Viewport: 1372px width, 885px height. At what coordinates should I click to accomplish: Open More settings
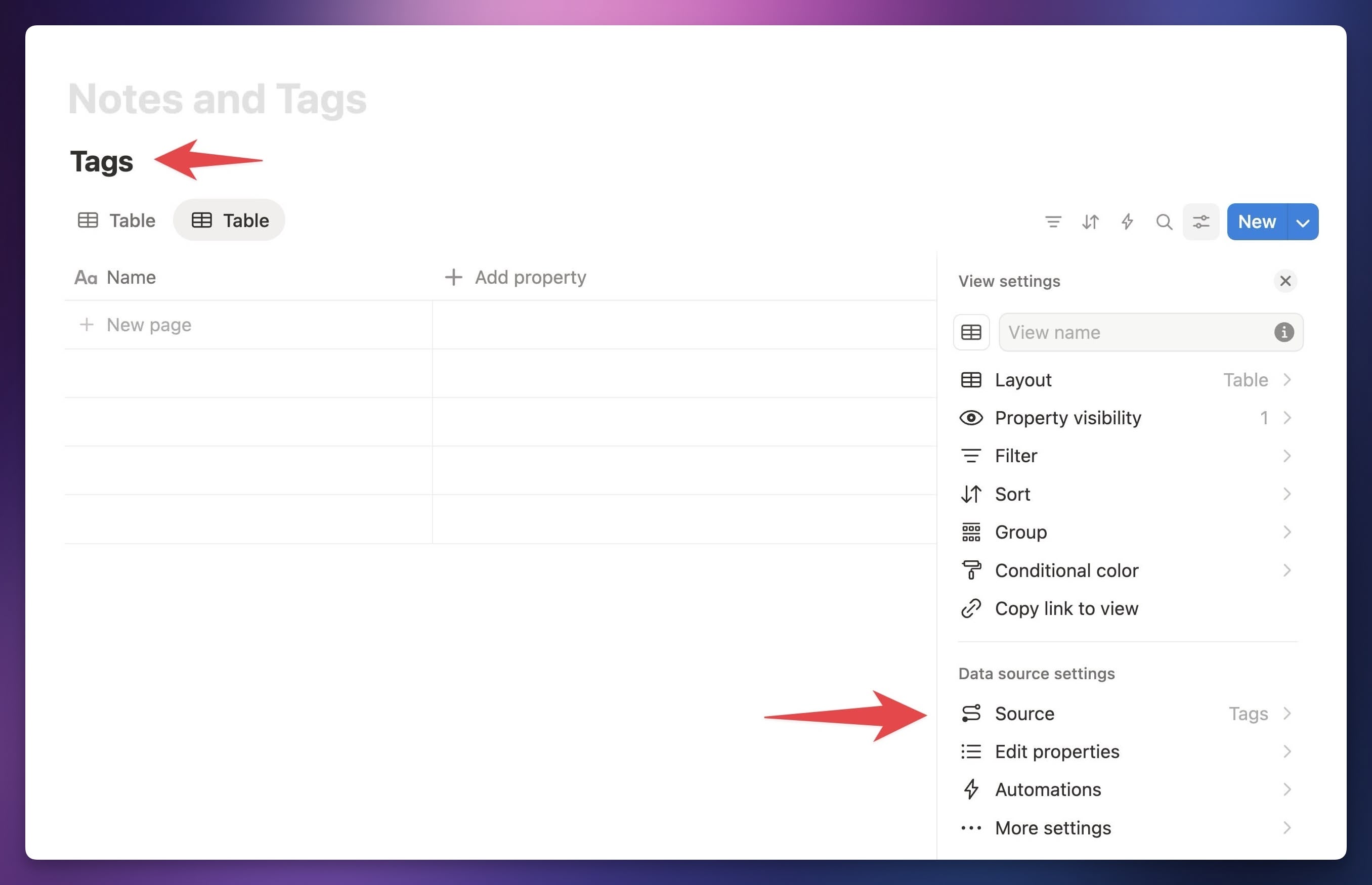(1126, 828)
